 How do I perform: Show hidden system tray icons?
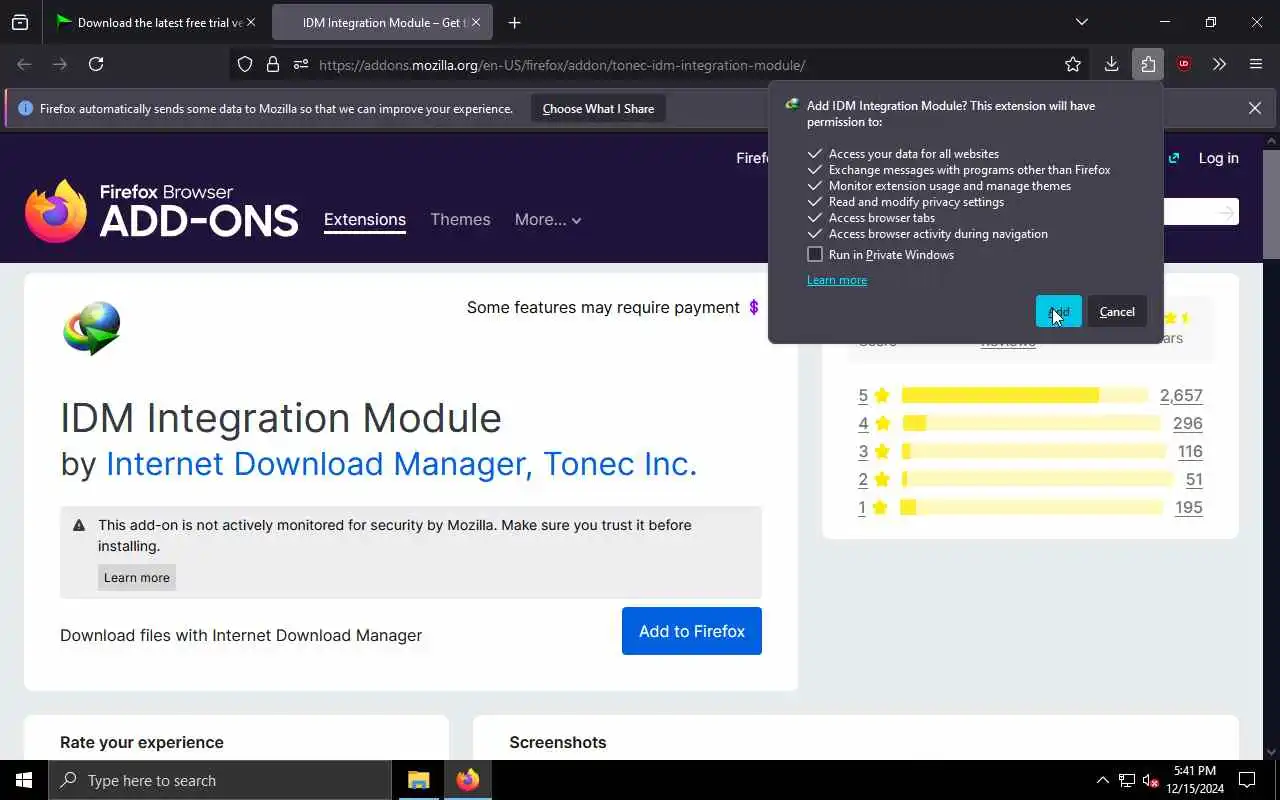1102,780
